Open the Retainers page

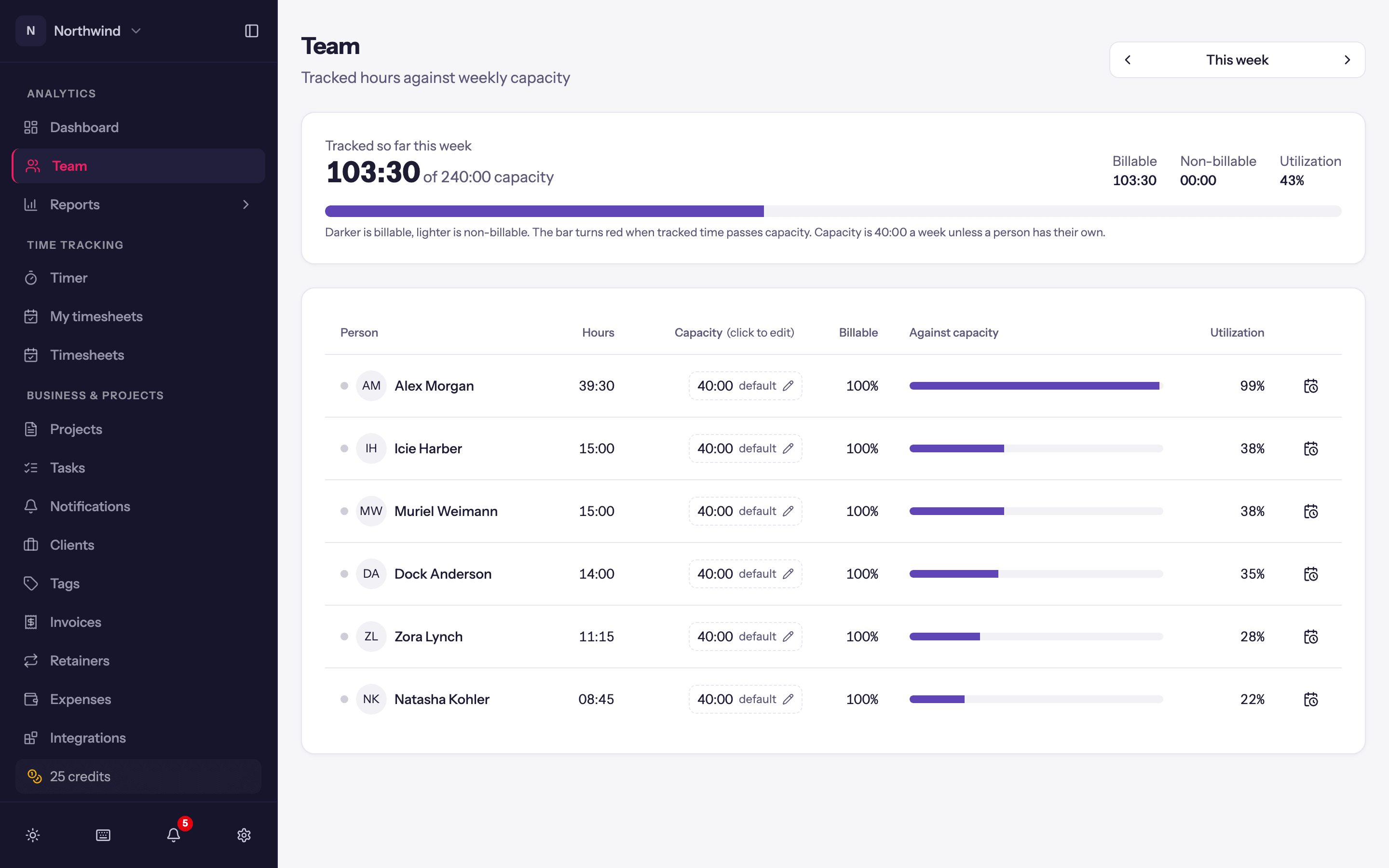point(138,660)
